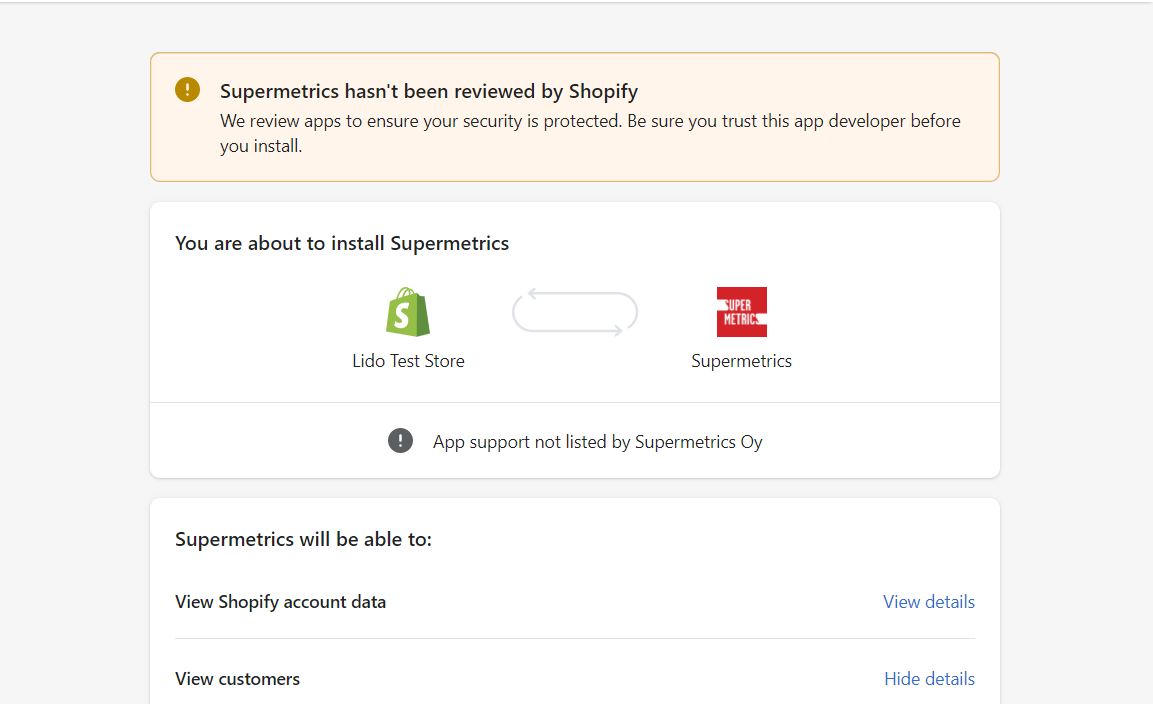Select the "Supermetrics" label under the red logo
This screenshot has height=704, width=1153.
pyautogui.click(x=741, y=361)
